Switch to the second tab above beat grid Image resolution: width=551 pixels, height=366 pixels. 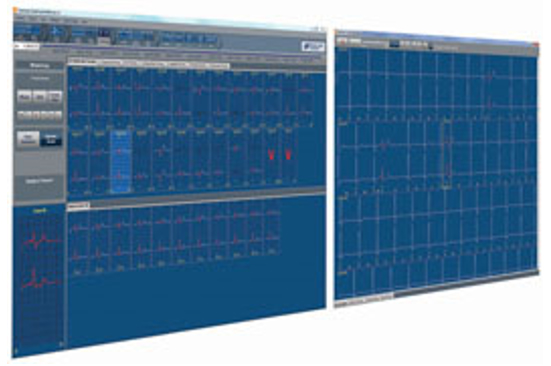[x=110, y=63]
